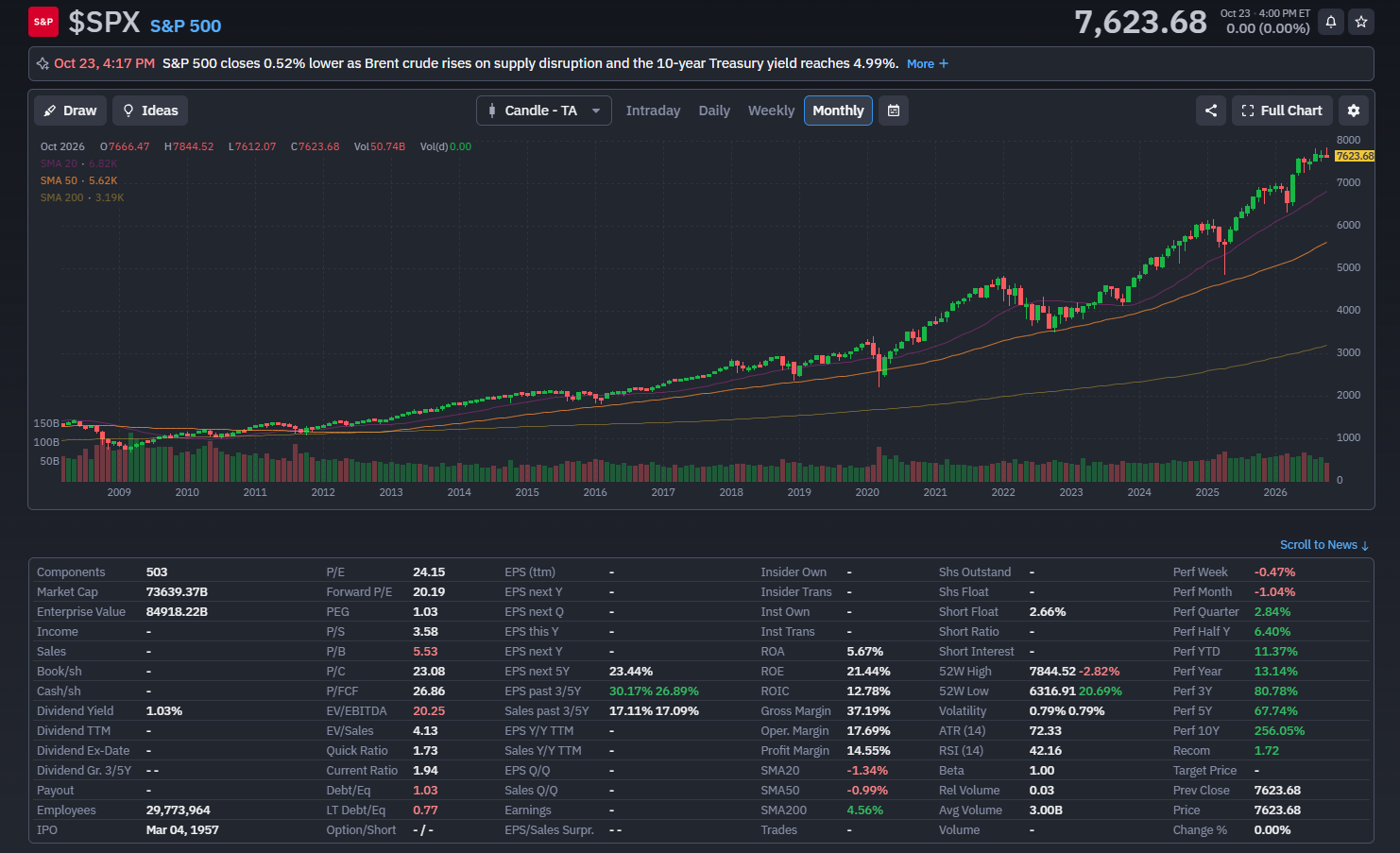Click the S&P 500 name link
The width and height of the screenshot is (1400, 853).
point(185,26)
